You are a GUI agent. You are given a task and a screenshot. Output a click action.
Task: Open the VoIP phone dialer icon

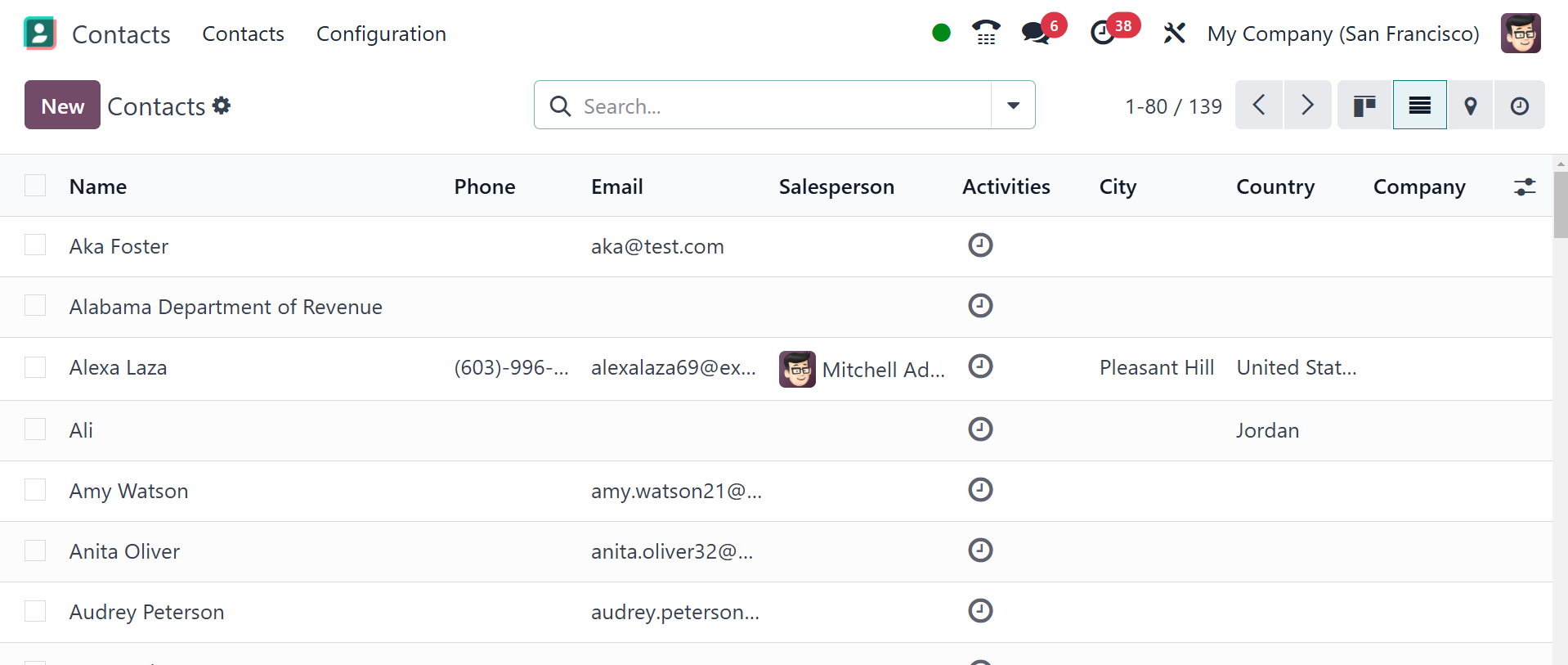pyautogui.click(x=986, y=33)
